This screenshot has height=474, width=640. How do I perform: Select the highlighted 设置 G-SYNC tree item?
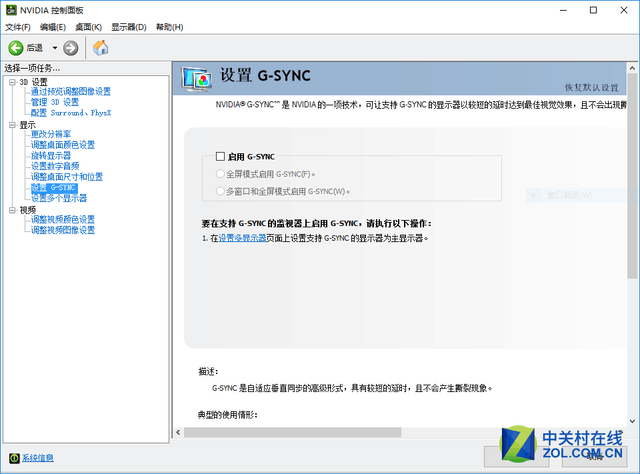(54, 187)
